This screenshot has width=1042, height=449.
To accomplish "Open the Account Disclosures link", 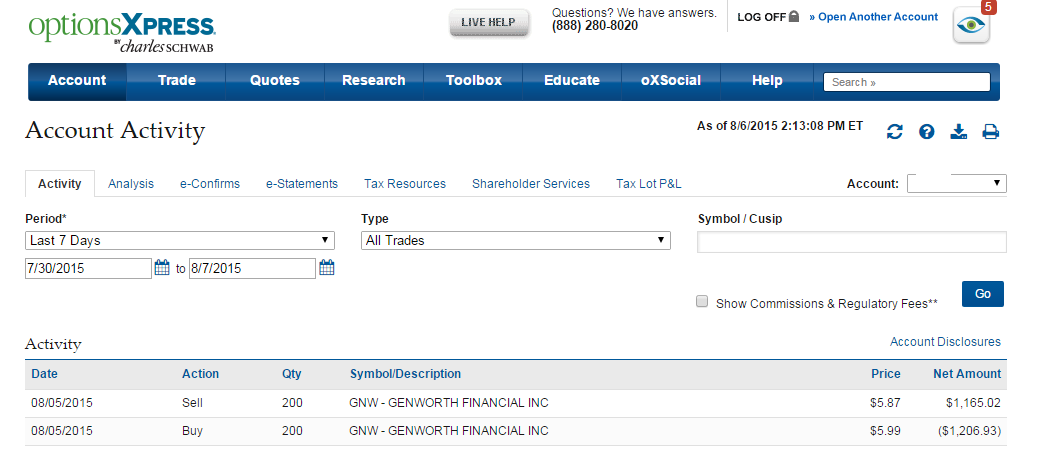I will coord(945,342).
